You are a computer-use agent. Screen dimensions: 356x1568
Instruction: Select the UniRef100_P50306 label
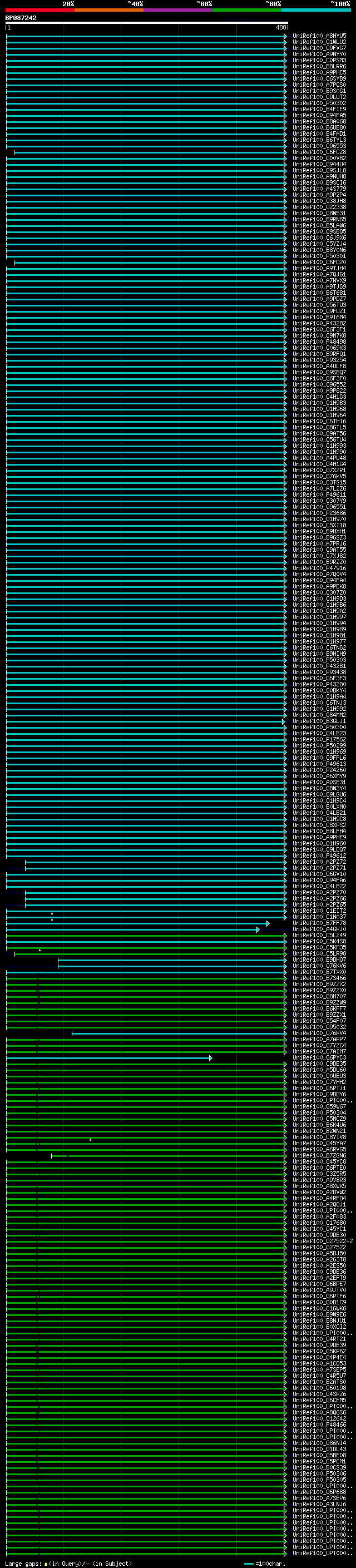click(319, 1473)
